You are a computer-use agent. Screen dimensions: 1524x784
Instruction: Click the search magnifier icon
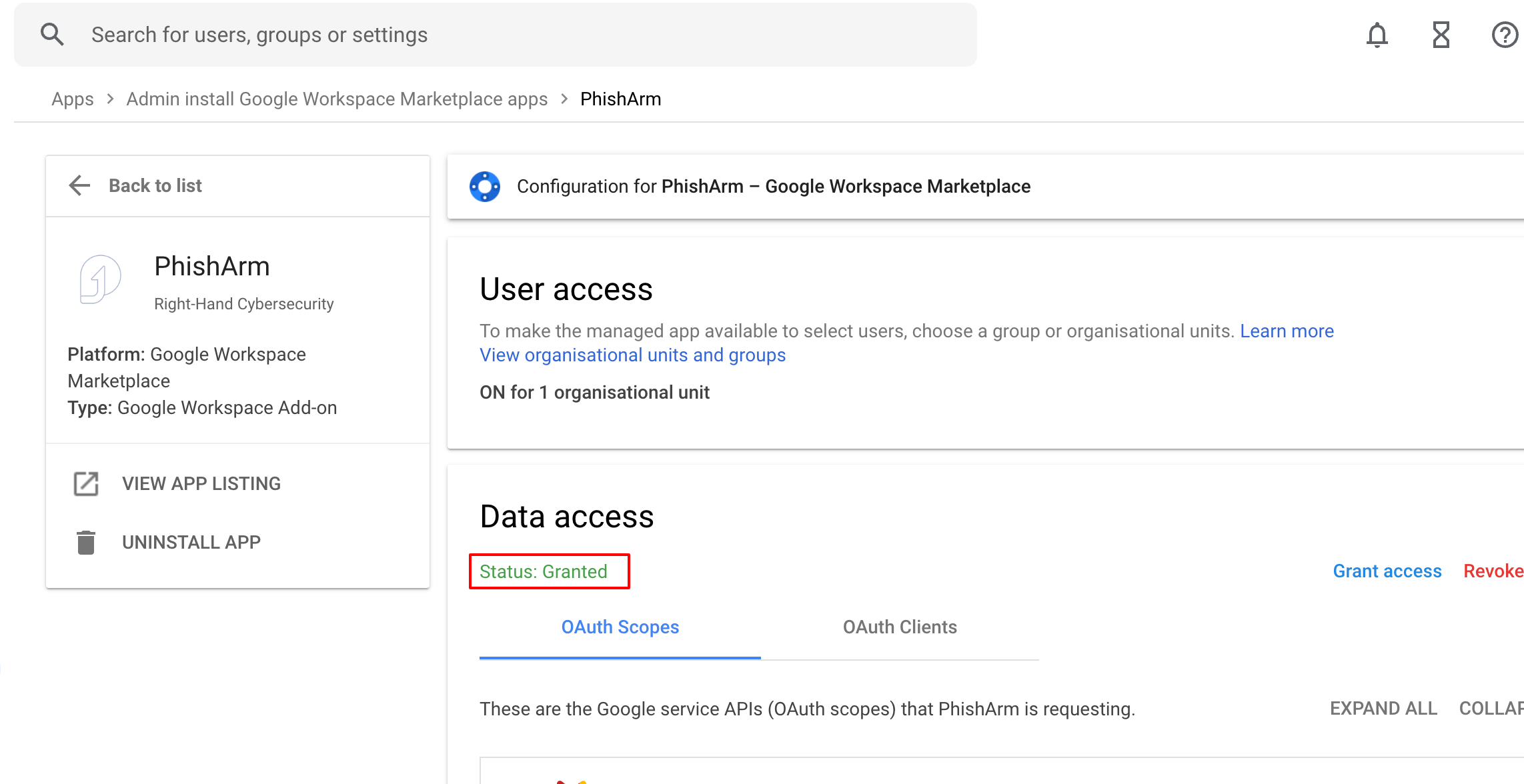click(x=52, y=35)
